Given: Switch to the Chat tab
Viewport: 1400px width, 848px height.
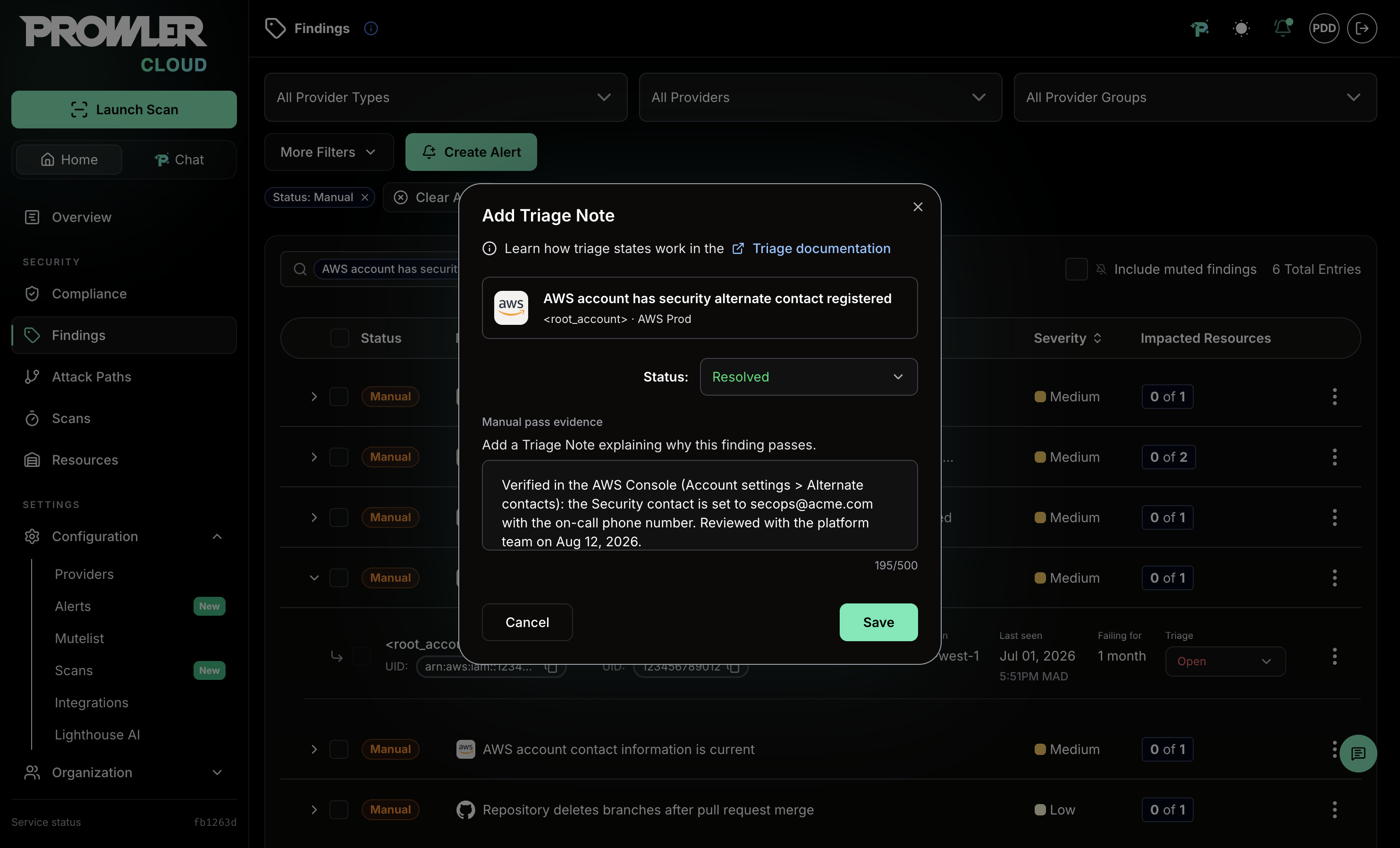Looking at the screenshot, I should pyautogui.click(x=179, y=160).
